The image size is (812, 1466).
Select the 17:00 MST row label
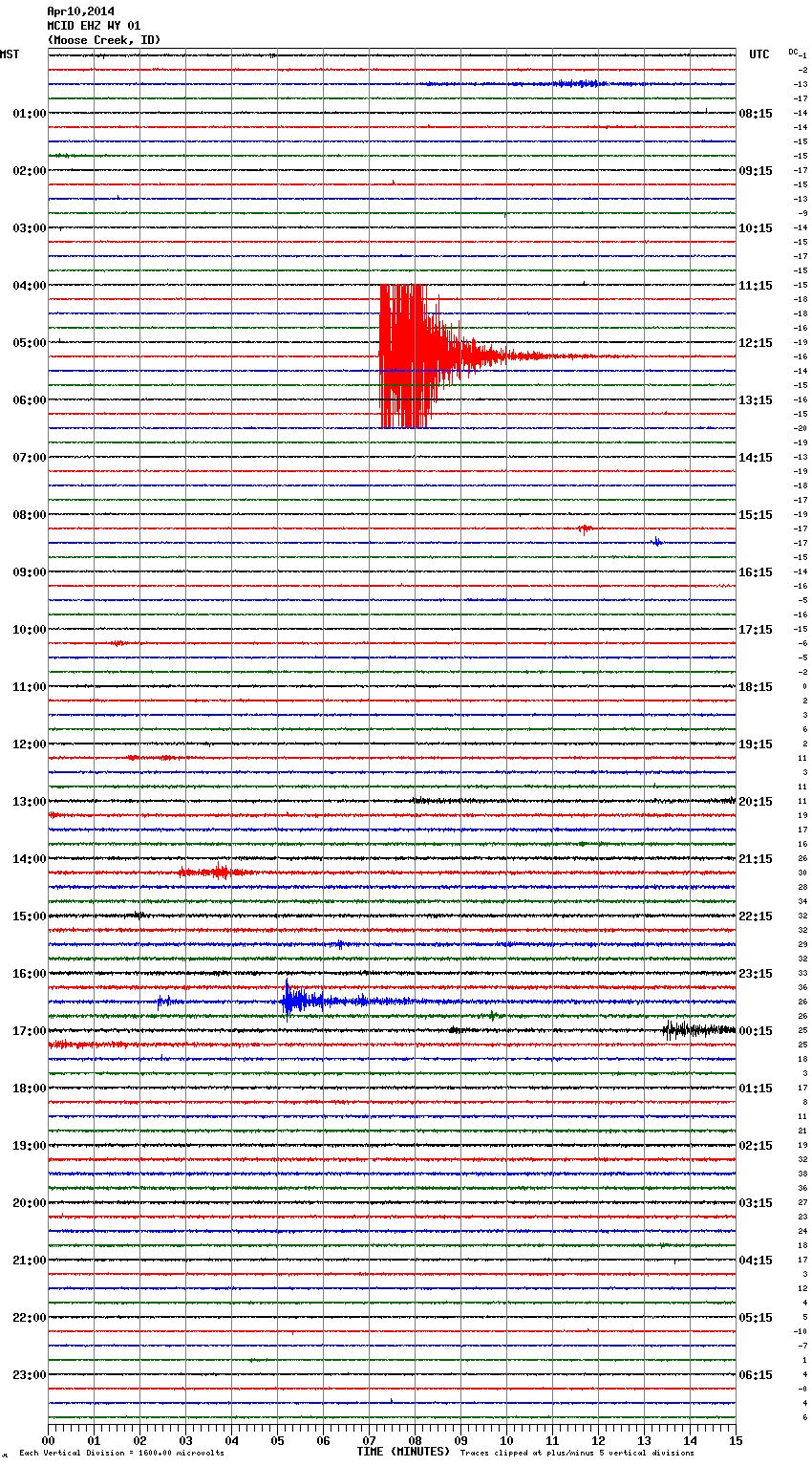29,1031
